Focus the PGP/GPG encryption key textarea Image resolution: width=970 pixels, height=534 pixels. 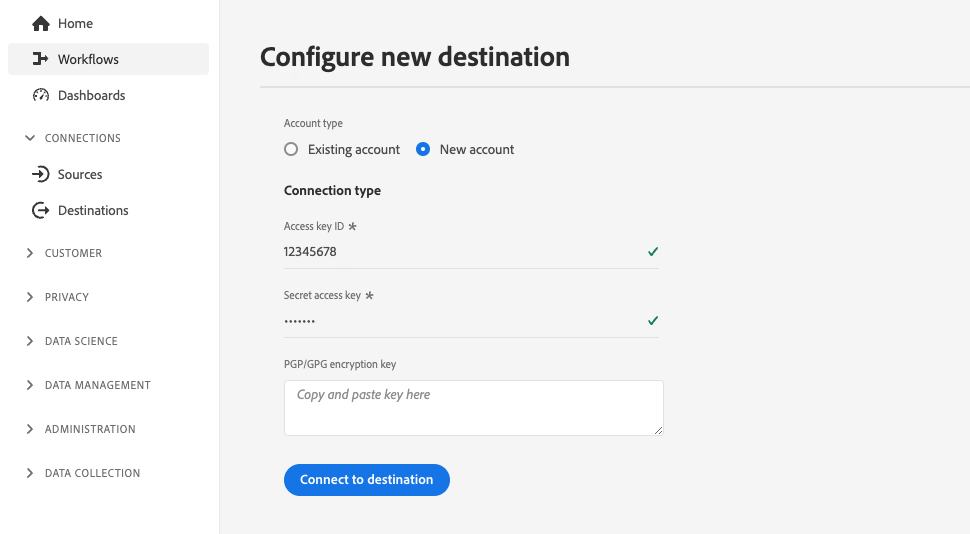pyautogui.click(x=473, y=407)
